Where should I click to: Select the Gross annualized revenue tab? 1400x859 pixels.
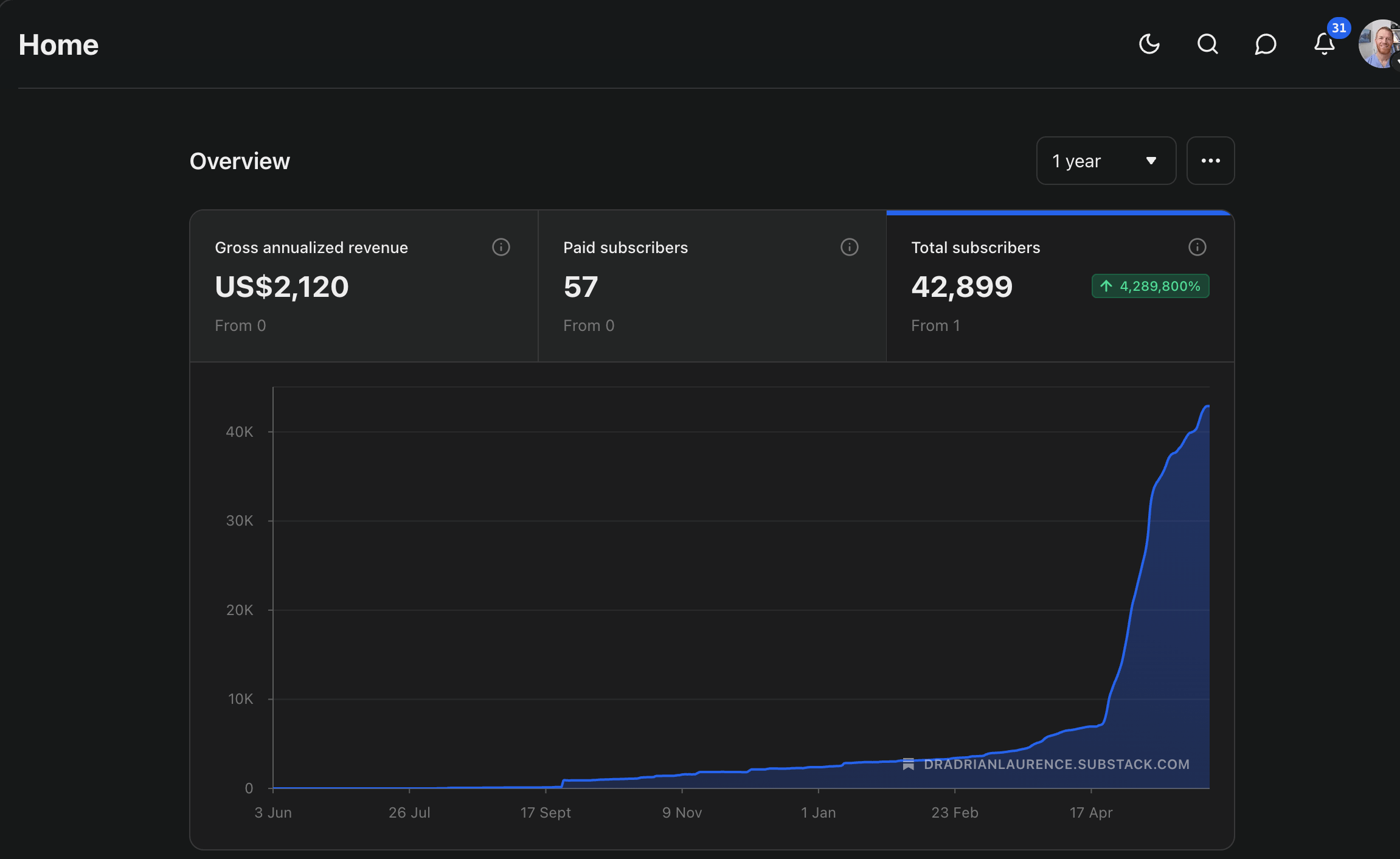[364, 286]
